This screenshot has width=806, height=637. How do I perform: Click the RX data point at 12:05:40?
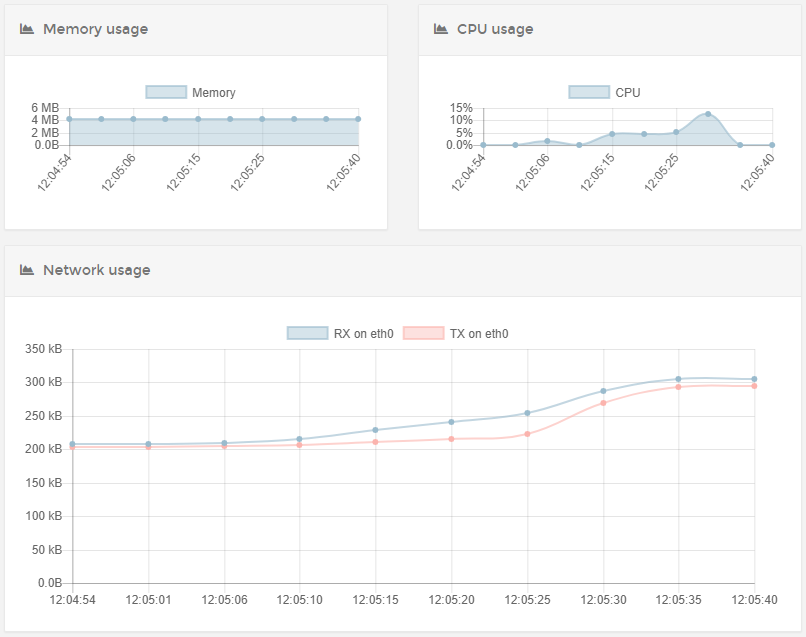tap(755, 379)
